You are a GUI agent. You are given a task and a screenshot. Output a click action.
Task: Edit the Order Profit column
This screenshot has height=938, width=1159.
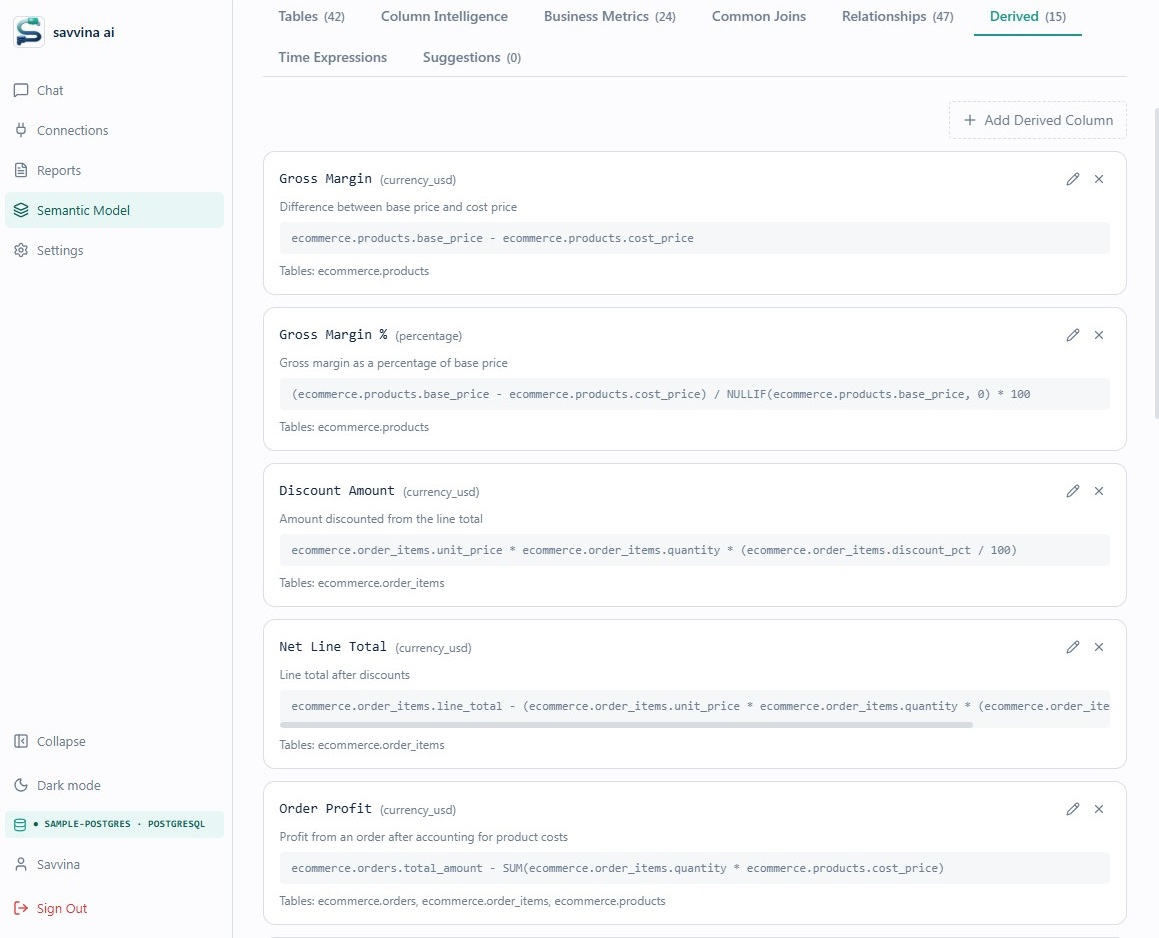(1073, 809)
